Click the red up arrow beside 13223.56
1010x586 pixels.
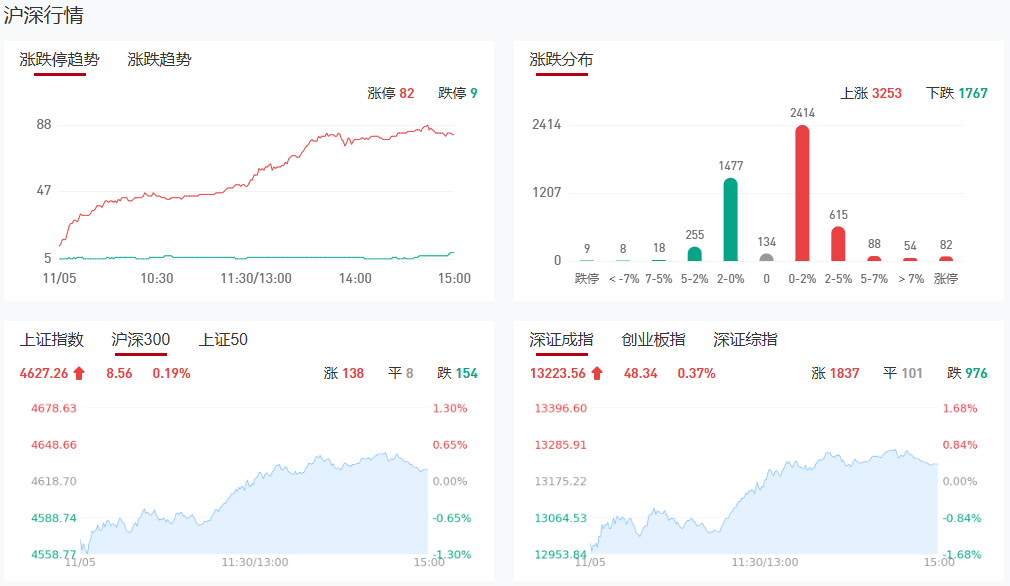[x=597, y=374]
